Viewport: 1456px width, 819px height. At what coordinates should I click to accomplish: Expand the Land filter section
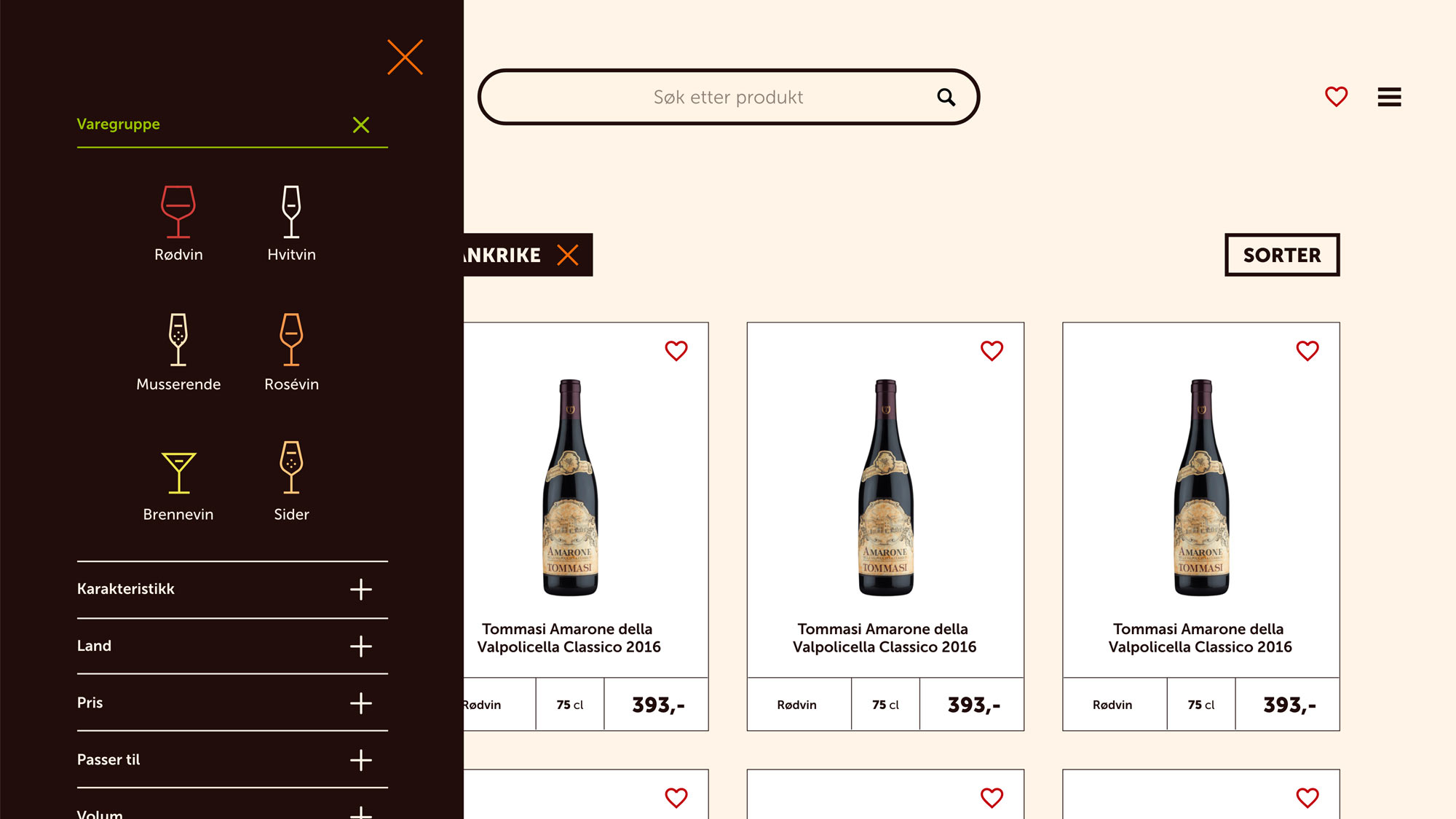pos(360,646)
